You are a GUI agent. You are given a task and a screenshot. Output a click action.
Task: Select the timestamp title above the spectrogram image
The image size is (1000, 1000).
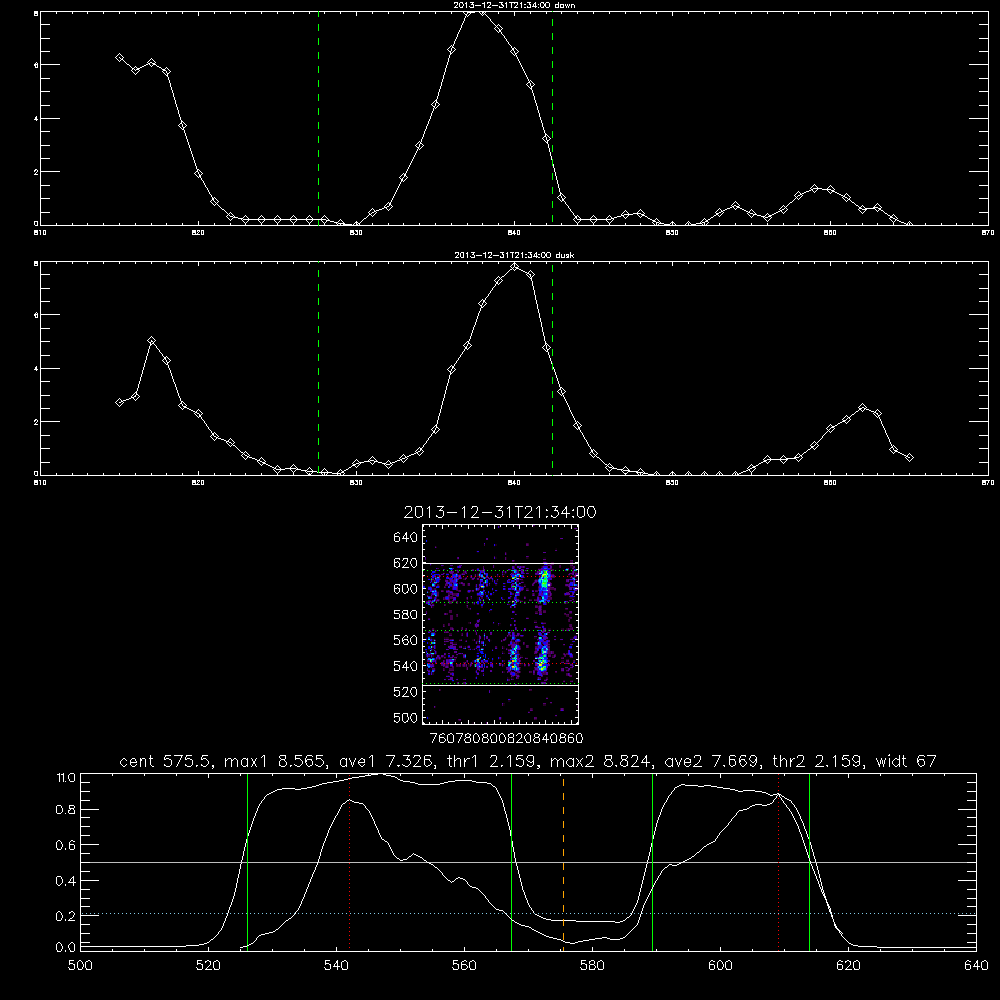tap(500, 512)
